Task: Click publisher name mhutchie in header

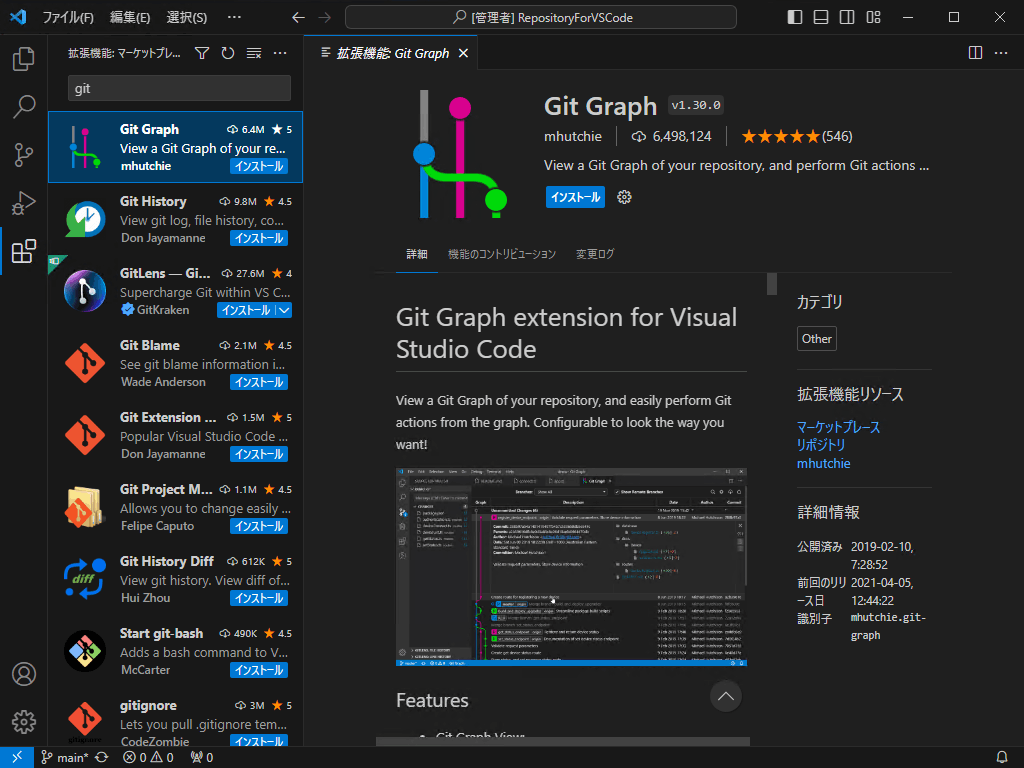Action: [573, 136]
